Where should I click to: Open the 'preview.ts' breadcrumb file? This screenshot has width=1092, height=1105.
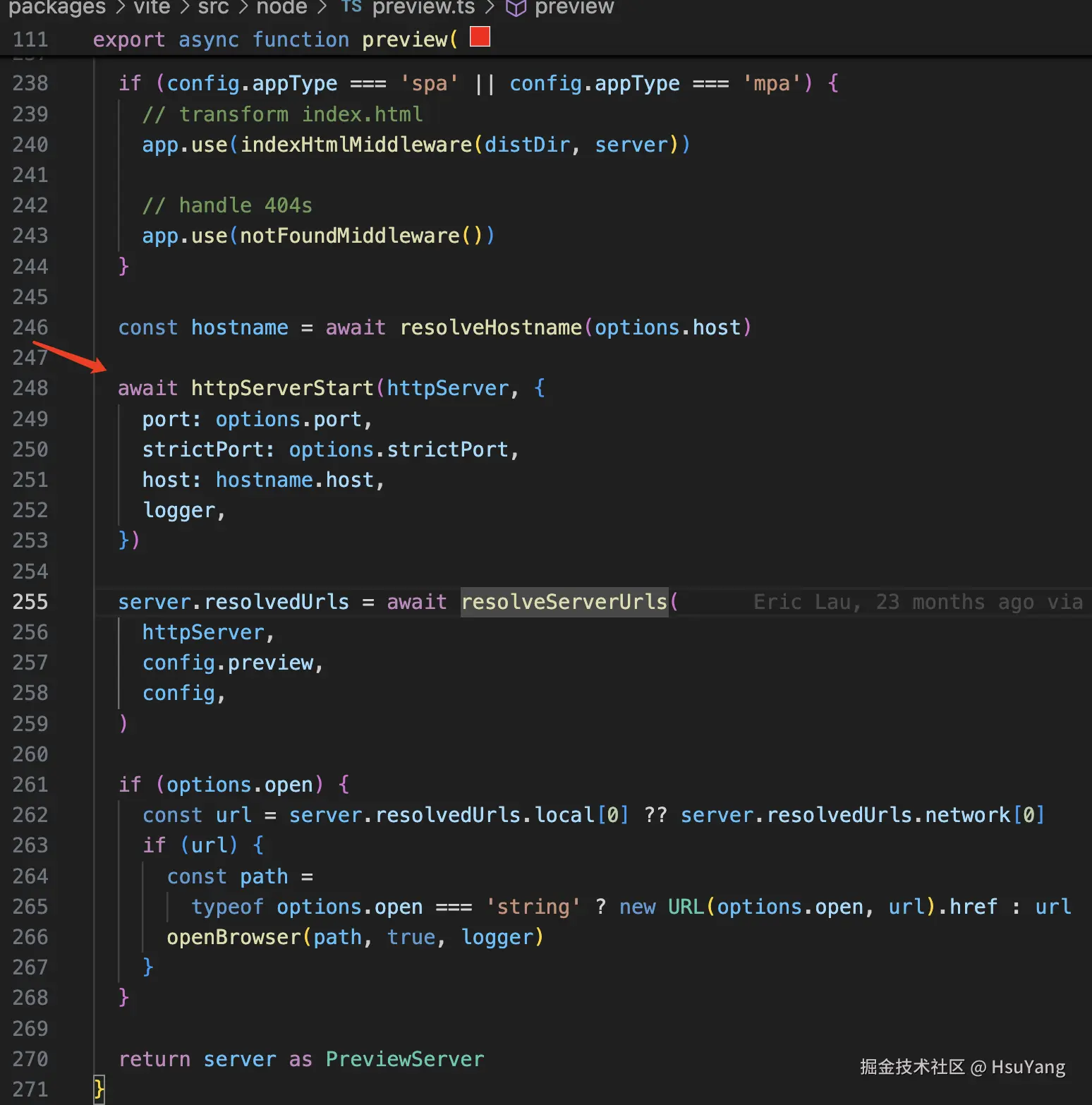click(423, 7)
